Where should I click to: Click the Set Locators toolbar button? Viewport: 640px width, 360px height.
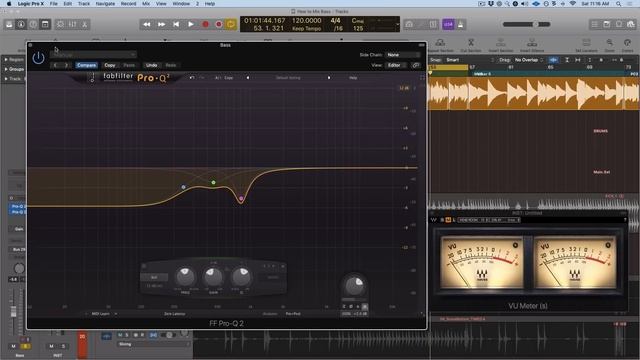pos(586,45)
